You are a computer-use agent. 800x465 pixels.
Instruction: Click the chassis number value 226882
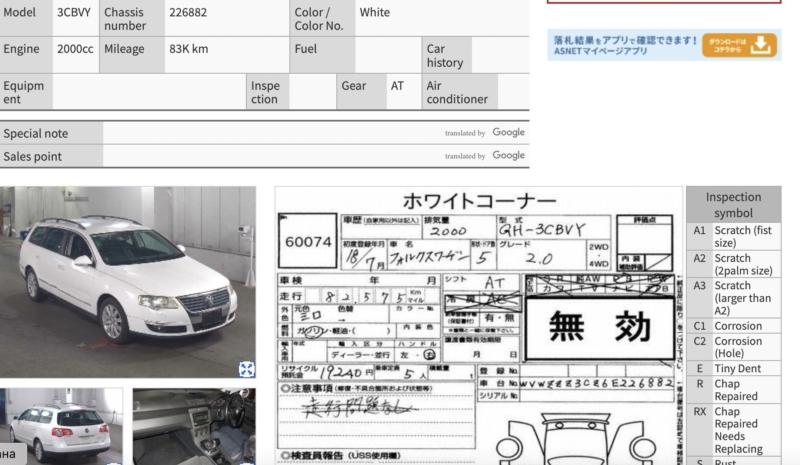(189, 13)
